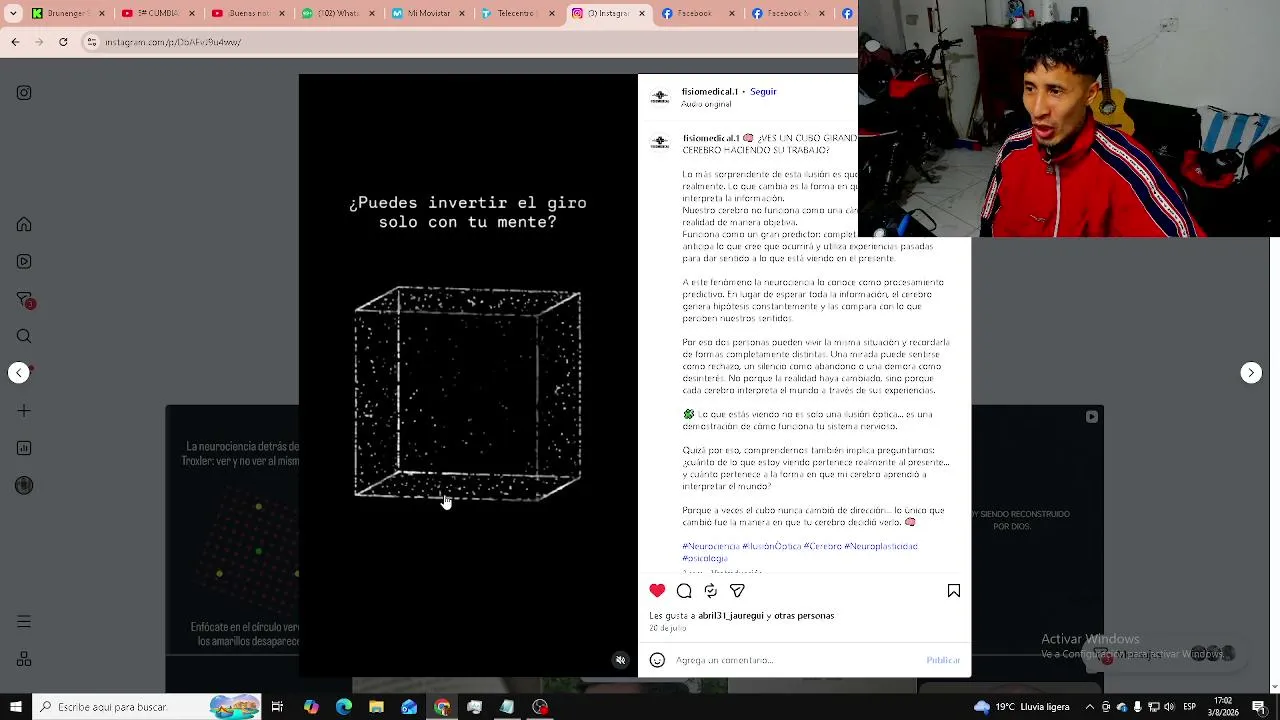The image size is (1280, 720).
Task: Switch to the CUMBIA YouTube tab
Action: point(158,13)
